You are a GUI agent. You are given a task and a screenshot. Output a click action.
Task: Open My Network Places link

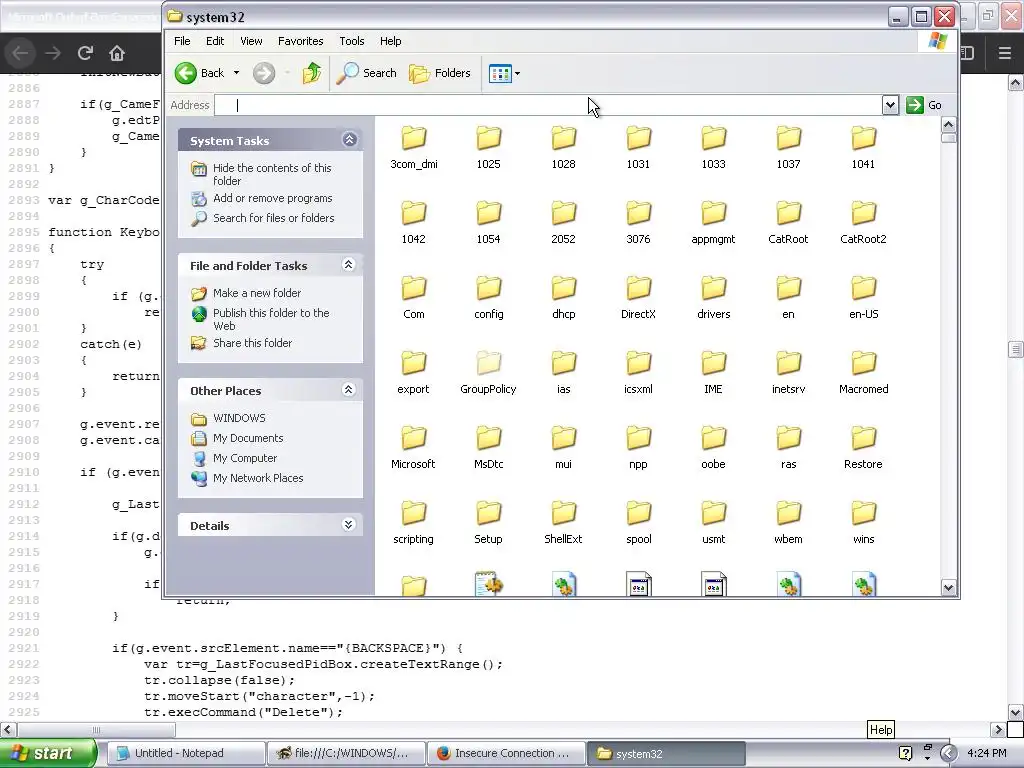point(257,478)
